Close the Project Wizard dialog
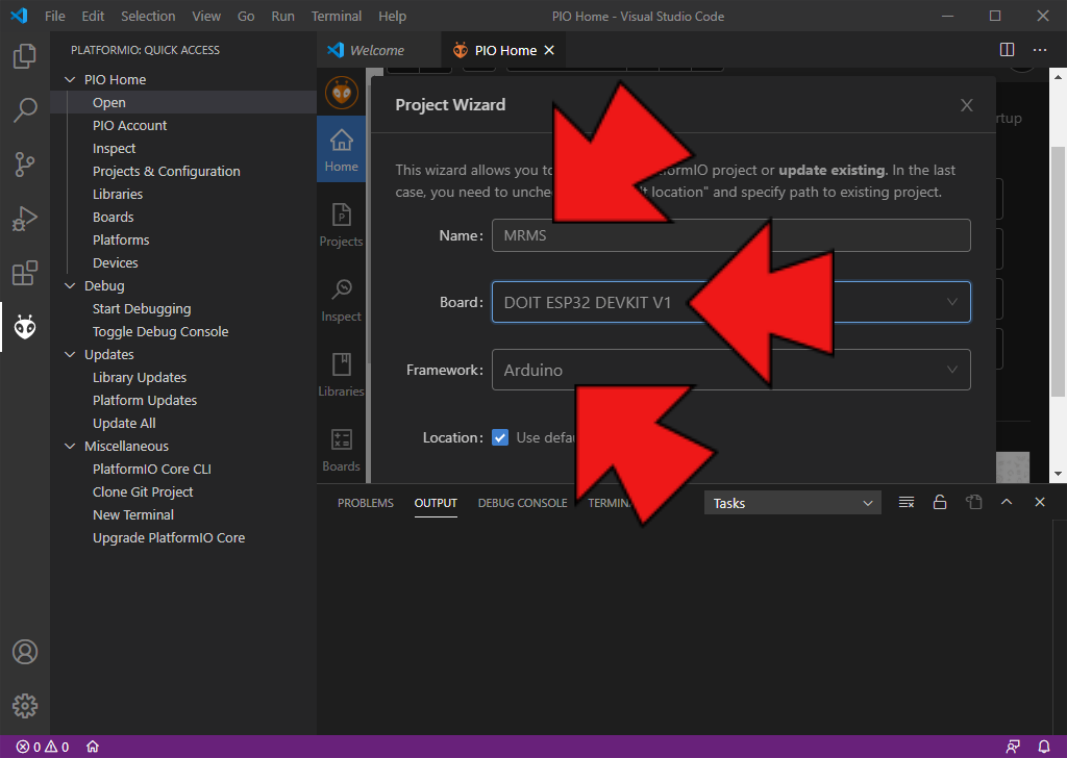The height and width of the screenshot is (758, 1067). click(966, 105)
